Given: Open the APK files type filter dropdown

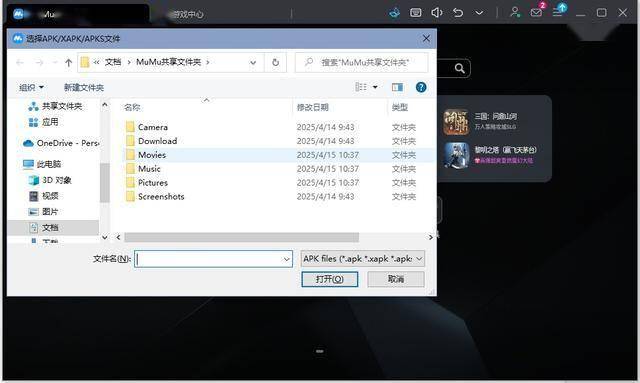Looking at the screenshot, I should [x=363, y=258].
